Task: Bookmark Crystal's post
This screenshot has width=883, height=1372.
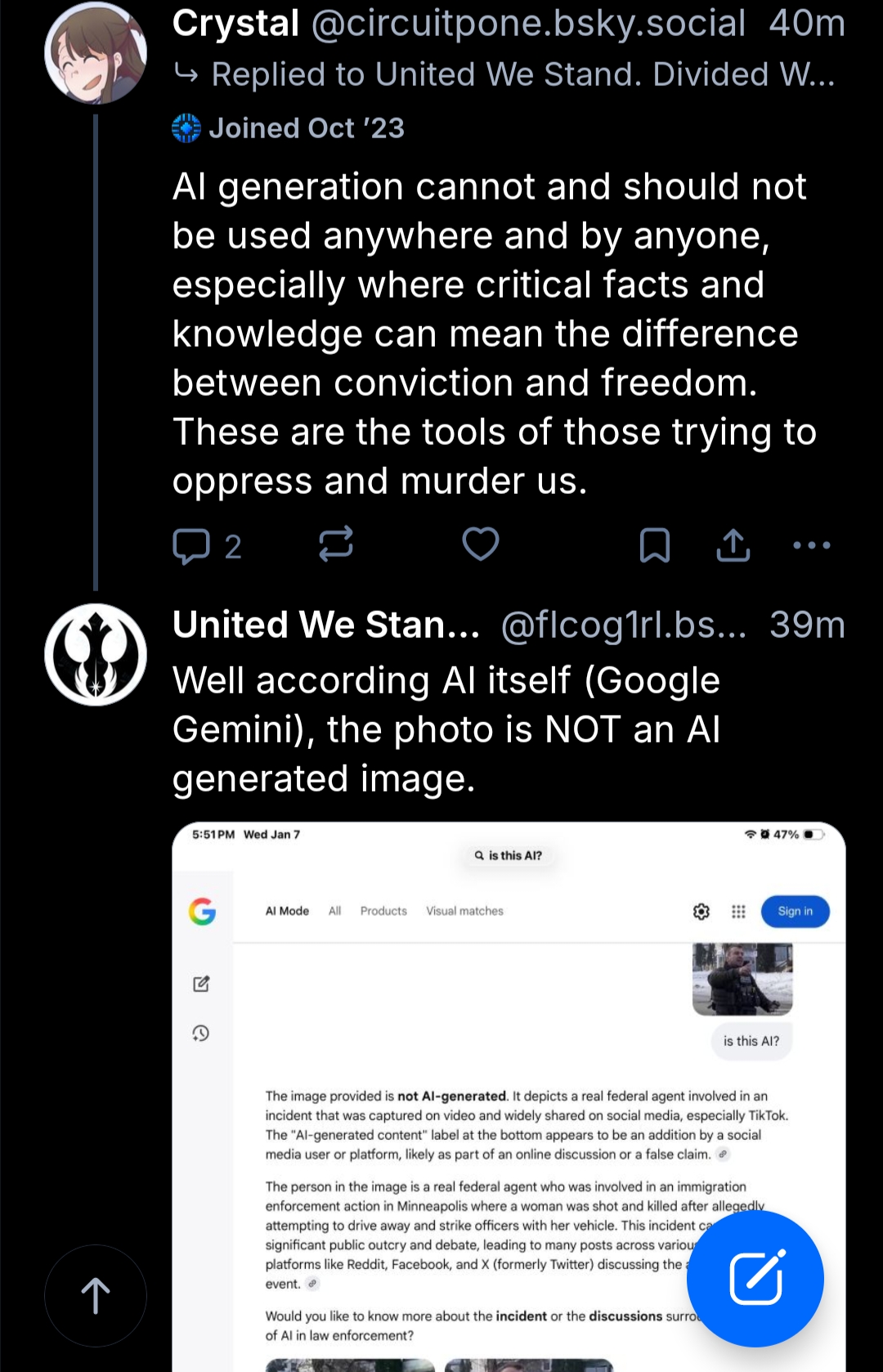Action: click(654, 545)
